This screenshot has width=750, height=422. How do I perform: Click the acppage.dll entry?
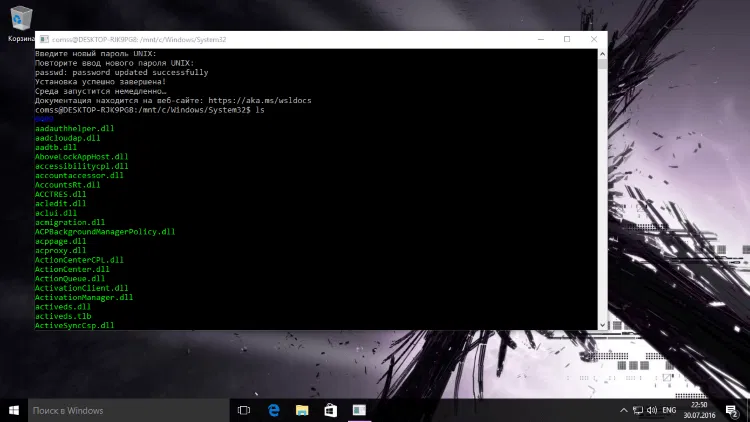tap(61, 241)
